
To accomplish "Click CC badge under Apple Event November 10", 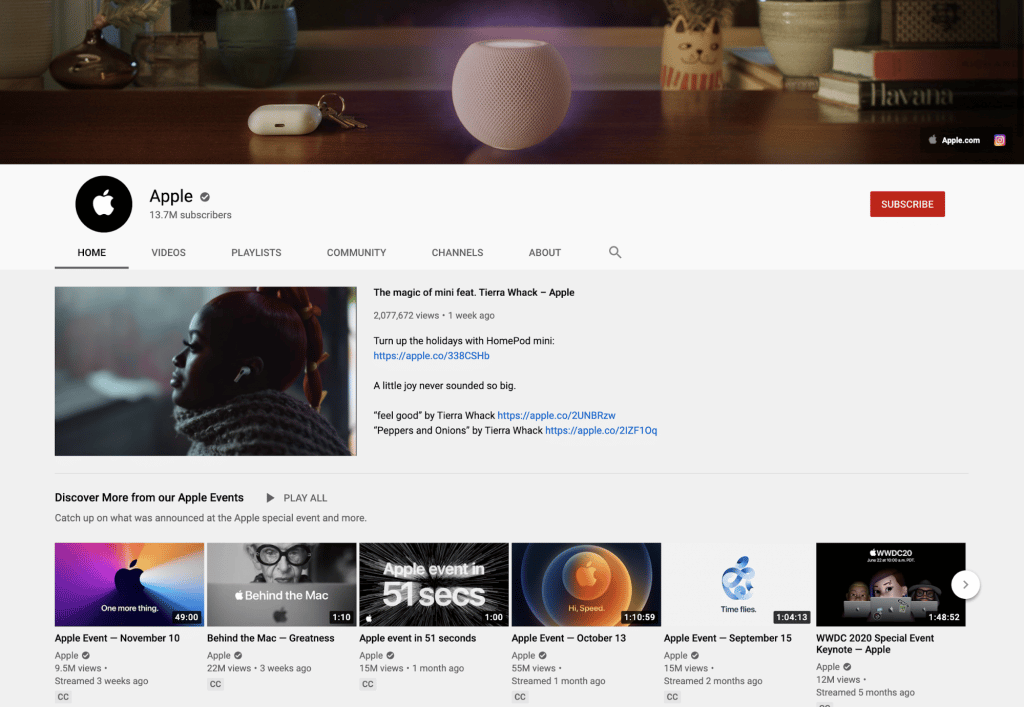I will 63,697.
